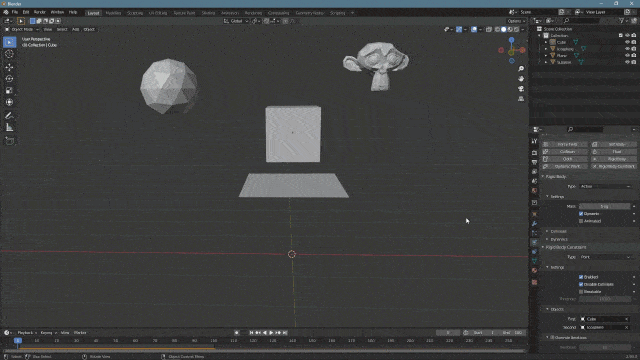This screenshot has width=640, height=360.
Task: Click the Mass value slider field
Action: point(604,206)
